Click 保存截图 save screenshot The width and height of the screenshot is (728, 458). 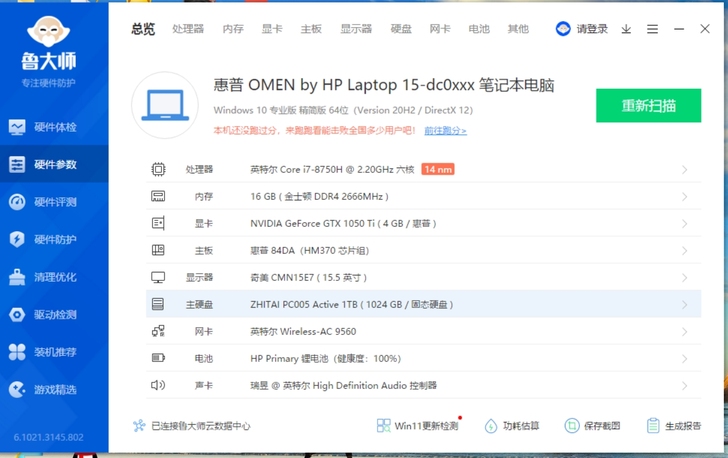(592, 425)
